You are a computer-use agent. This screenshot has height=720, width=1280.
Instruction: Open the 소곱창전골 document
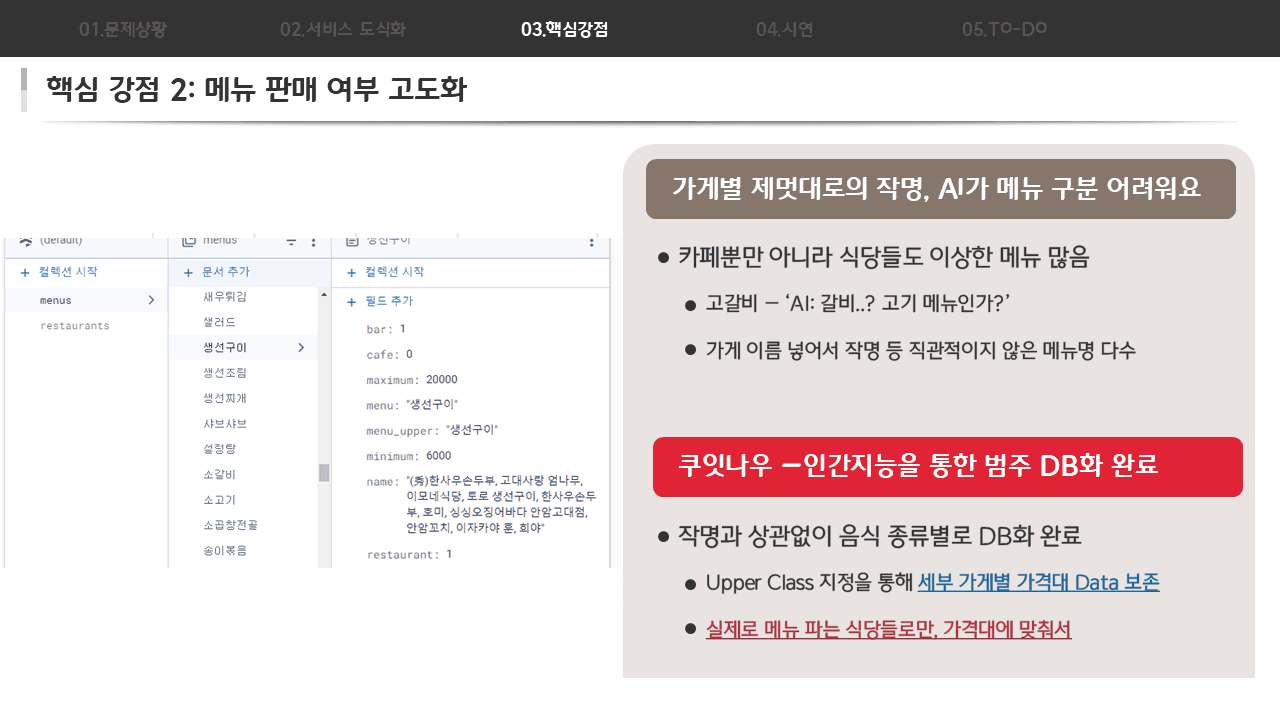coord(230,525)
